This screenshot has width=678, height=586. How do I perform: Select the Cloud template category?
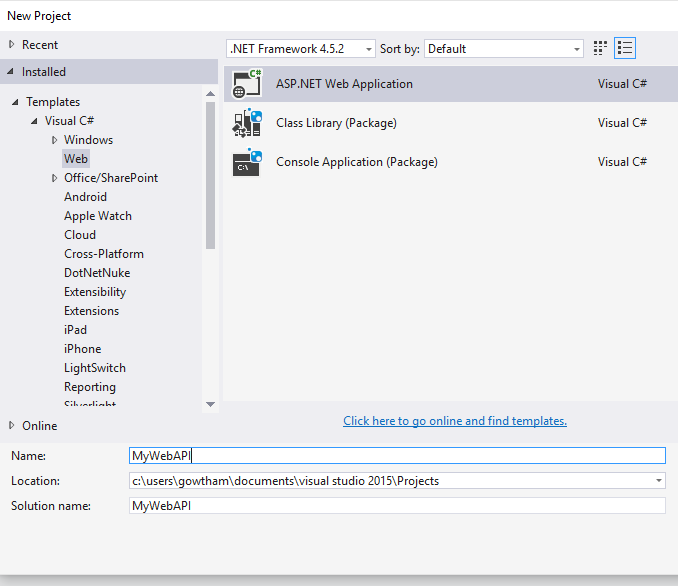pyautogui.click(x=80, y=235)
